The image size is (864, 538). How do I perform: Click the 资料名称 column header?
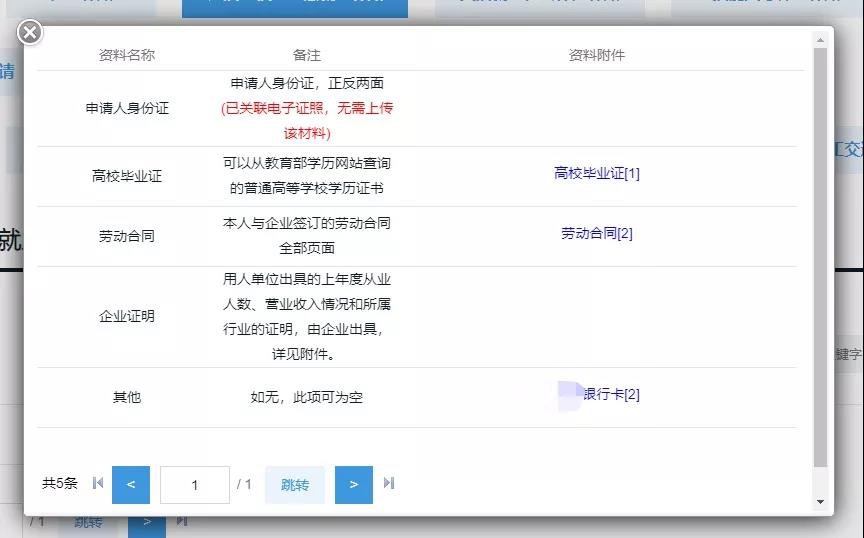(x=127, y=55)
